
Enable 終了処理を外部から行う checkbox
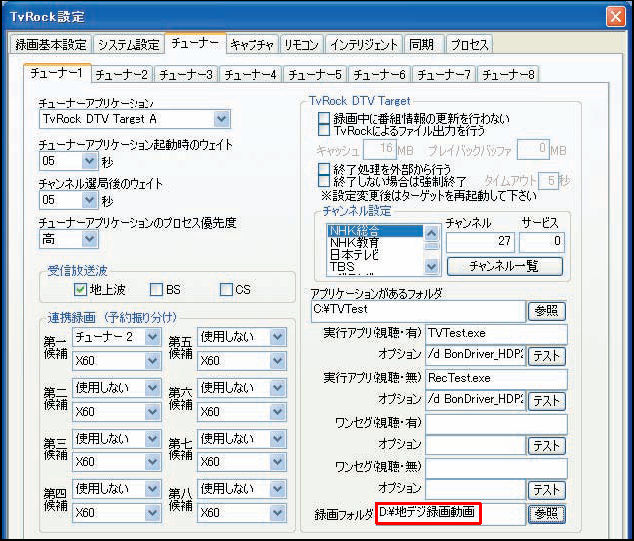pyautogui.click(x=324, y=169)
